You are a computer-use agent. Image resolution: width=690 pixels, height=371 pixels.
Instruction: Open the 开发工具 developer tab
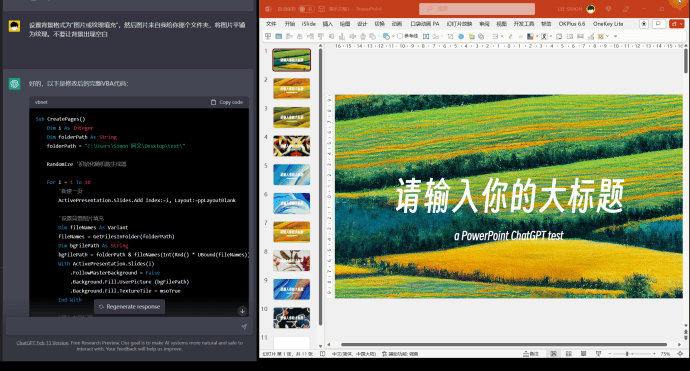(x=524, y=24)
